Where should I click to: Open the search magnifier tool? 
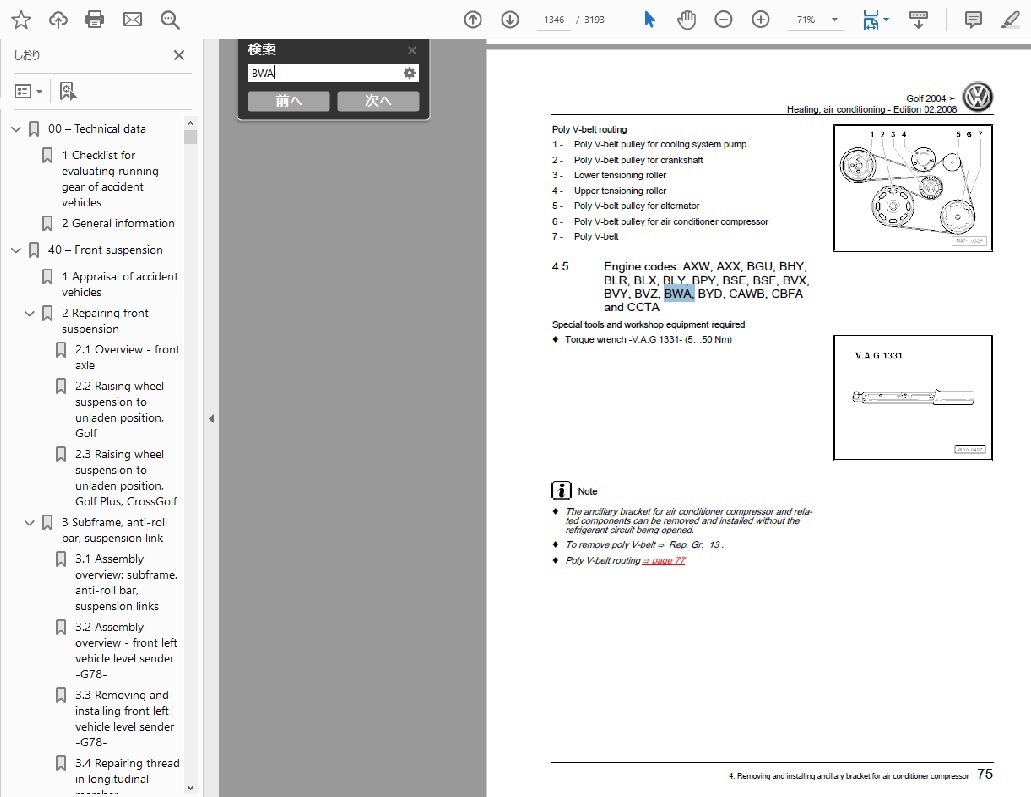tap(170, 20)
